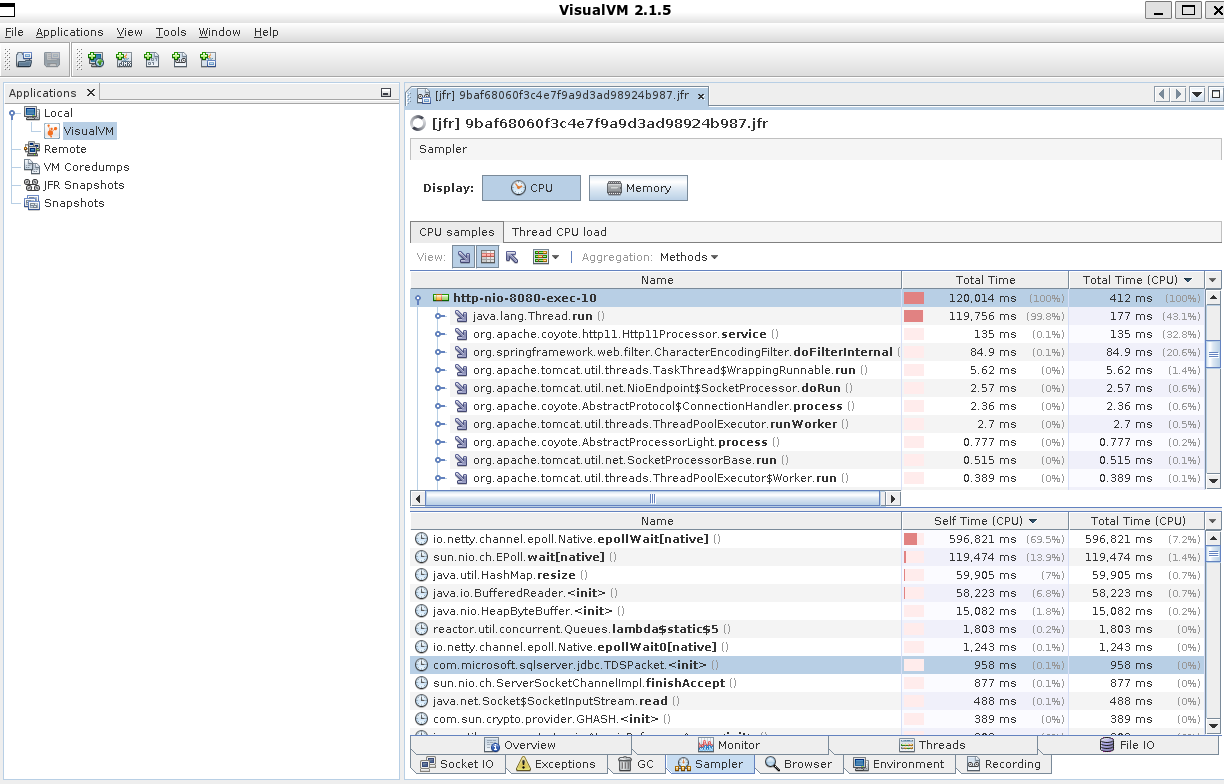The image size is (1224, 784).
Task: Expand the NioEndpoint$SocketProcessor.doRun node
Action: (x=439, y=388)
